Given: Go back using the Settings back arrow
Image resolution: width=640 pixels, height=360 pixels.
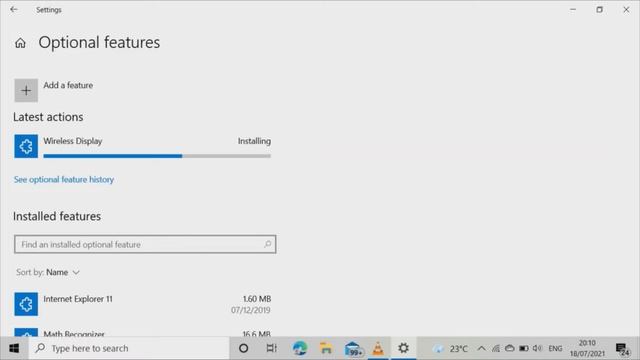Looking at the screenshot, I should click(14, 9).
